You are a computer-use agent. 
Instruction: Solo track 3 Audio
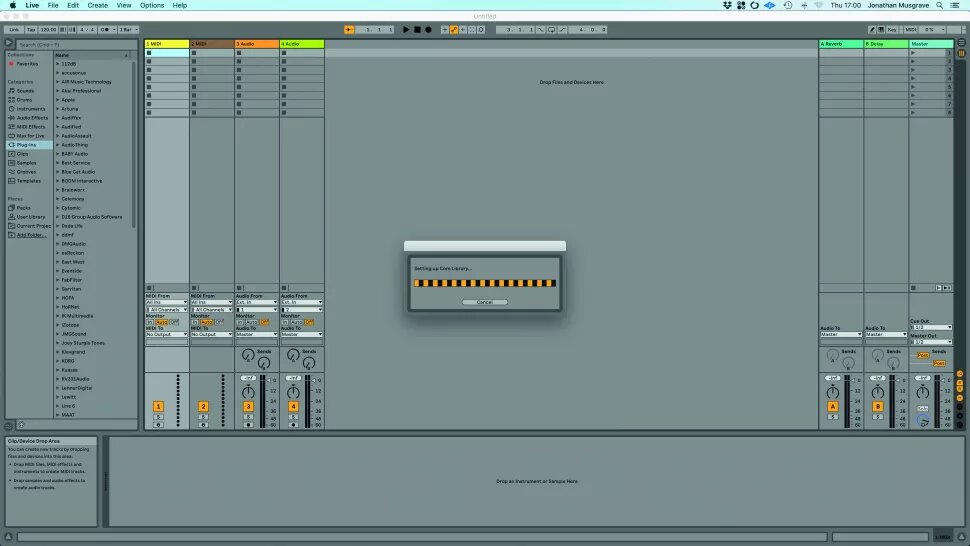(248, 417)
